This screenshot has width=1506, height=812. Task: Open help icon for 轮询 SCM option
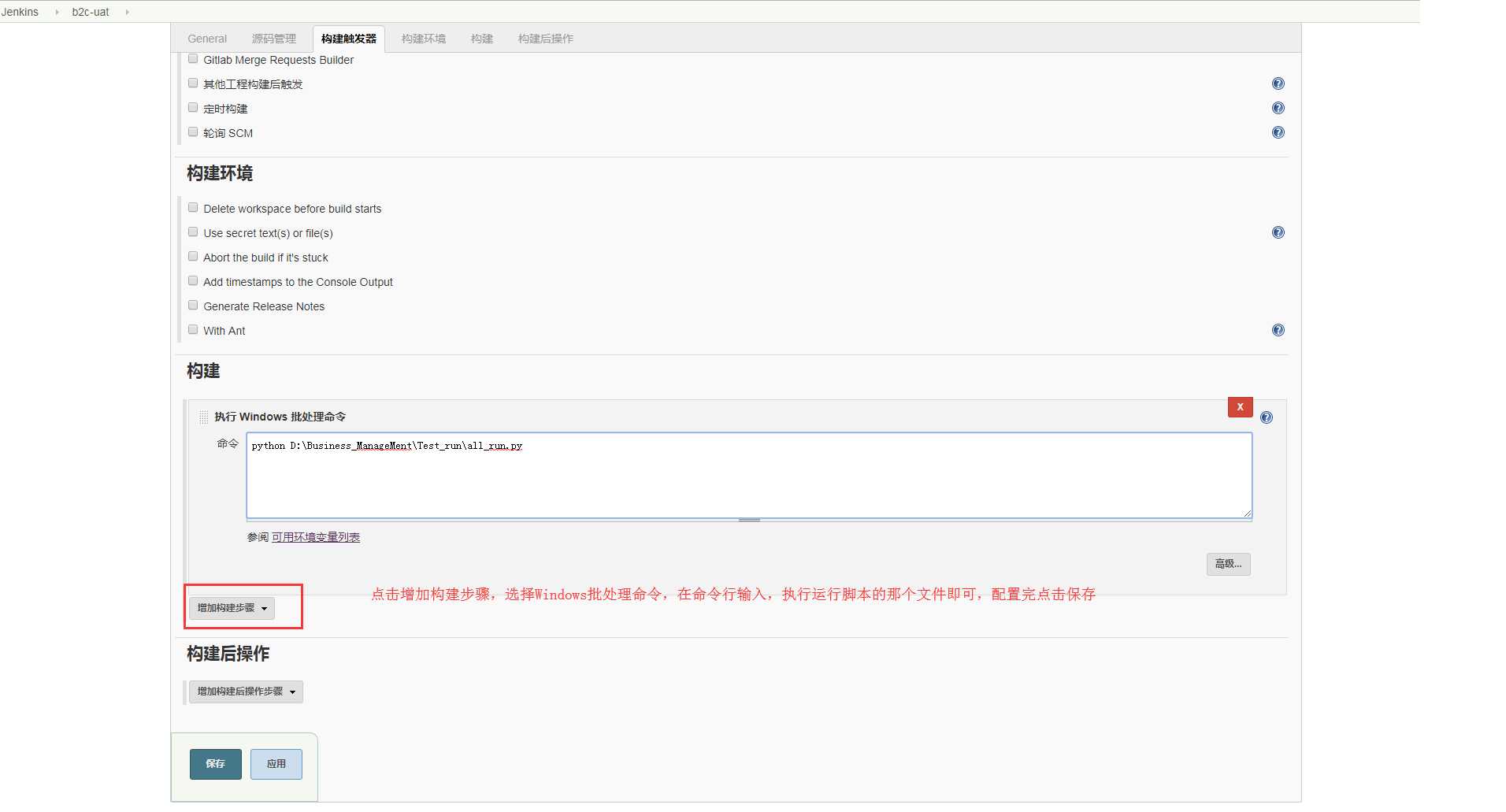[1278, 132]
